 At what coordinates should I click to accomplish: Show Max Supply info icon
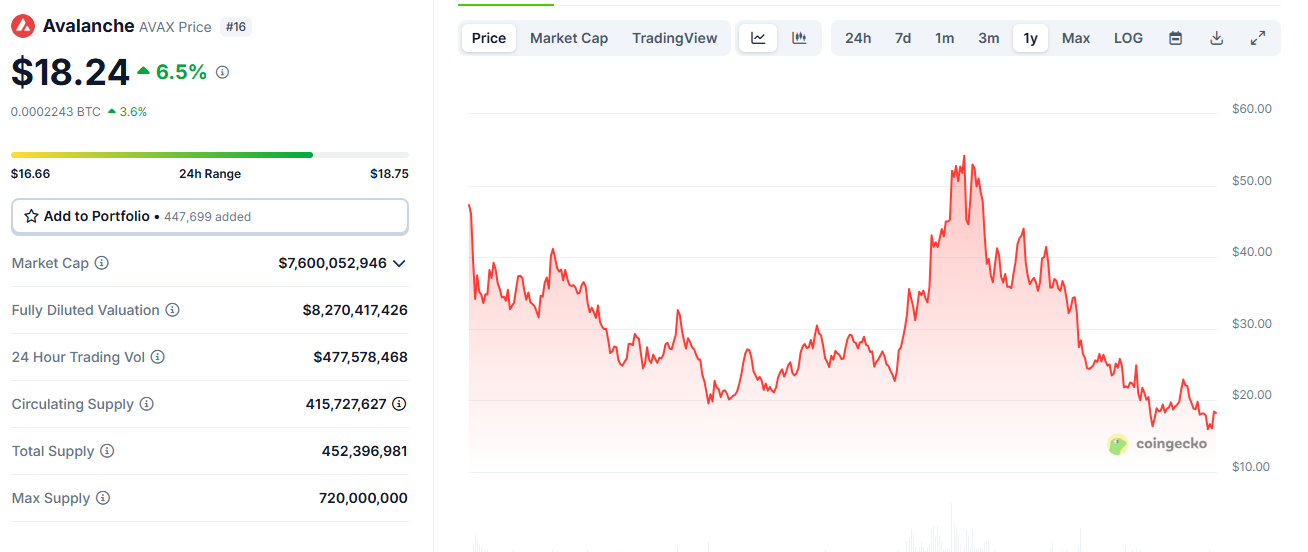[x=103, y=498]
